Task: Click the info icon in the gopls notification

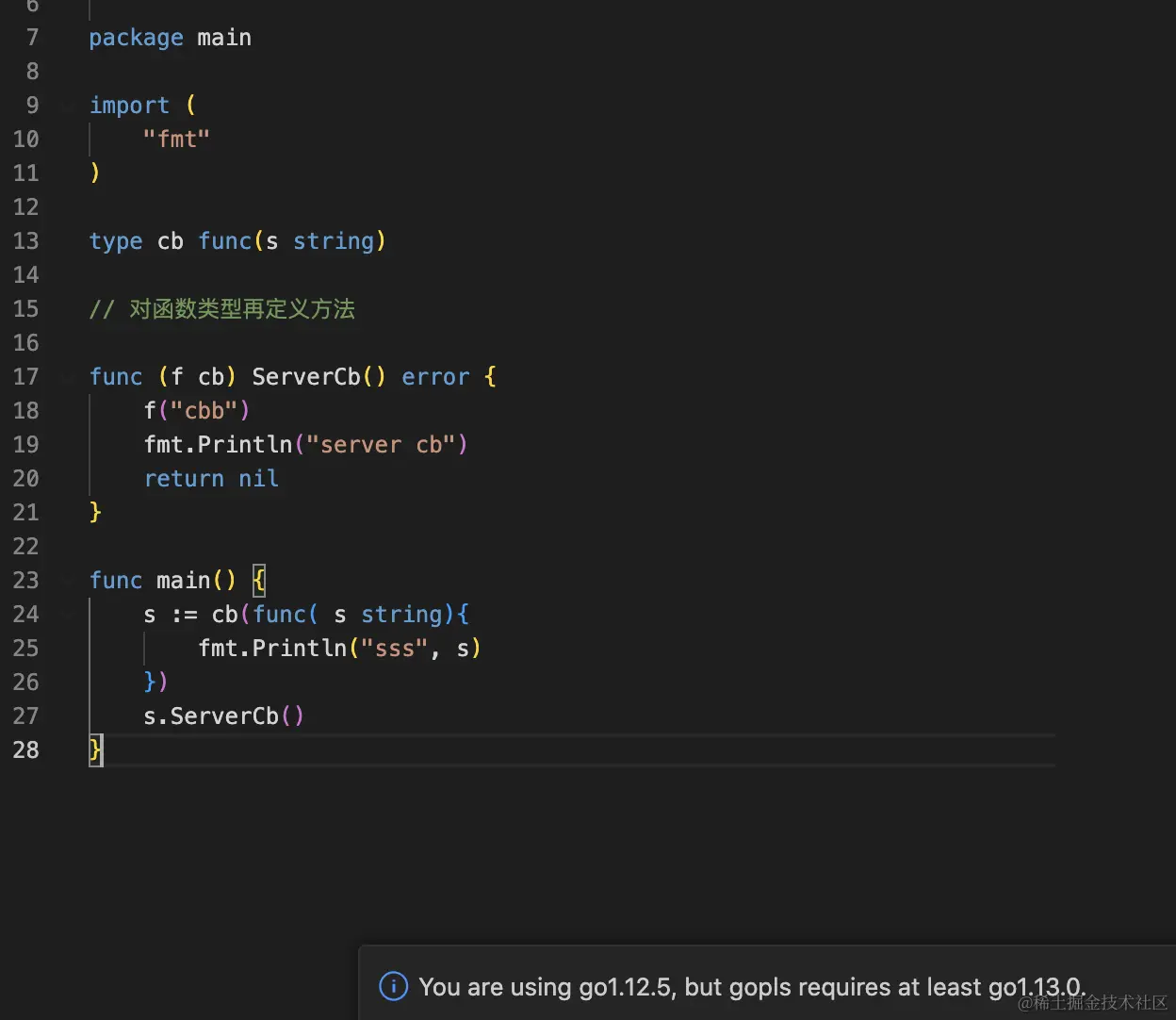Action: point(393,987)
